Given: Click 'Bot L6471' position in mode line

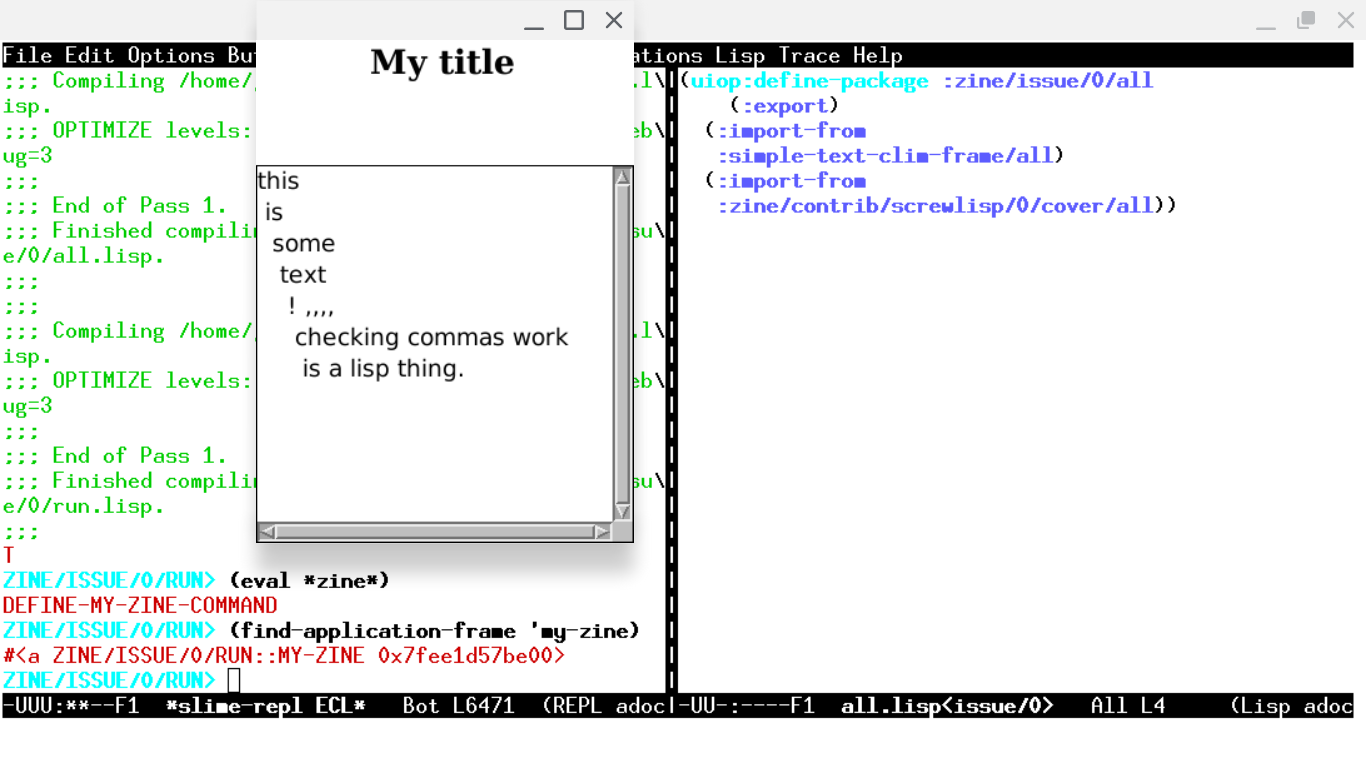Looking at the screenshot, I should [x=458, y=706].
